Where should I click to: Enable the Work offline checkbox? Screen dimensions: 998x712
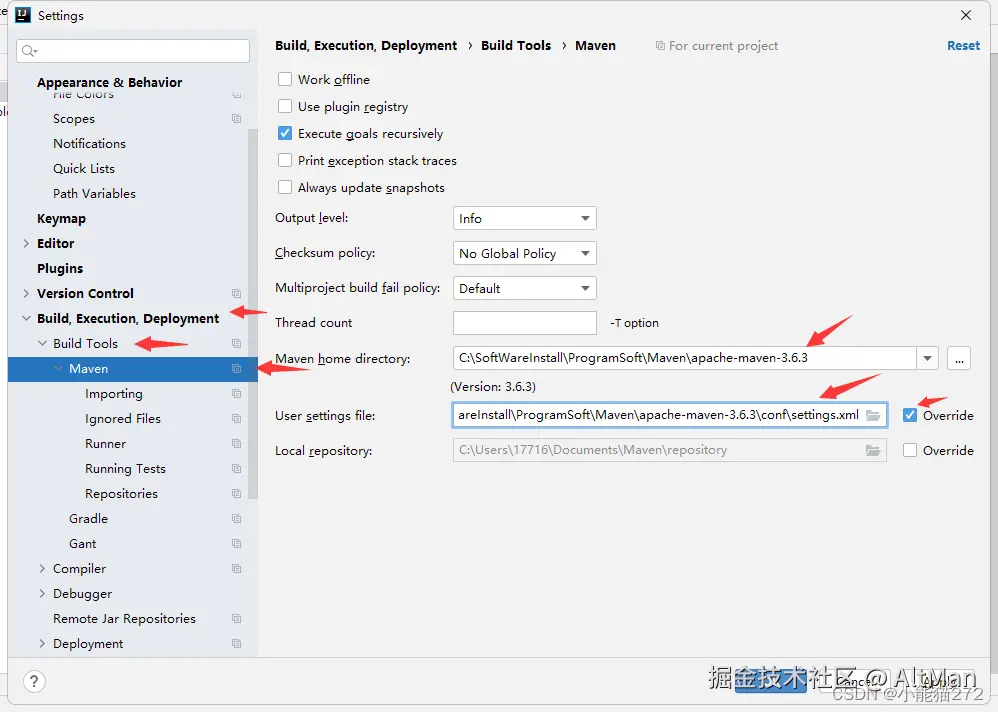tap(285, 80)
